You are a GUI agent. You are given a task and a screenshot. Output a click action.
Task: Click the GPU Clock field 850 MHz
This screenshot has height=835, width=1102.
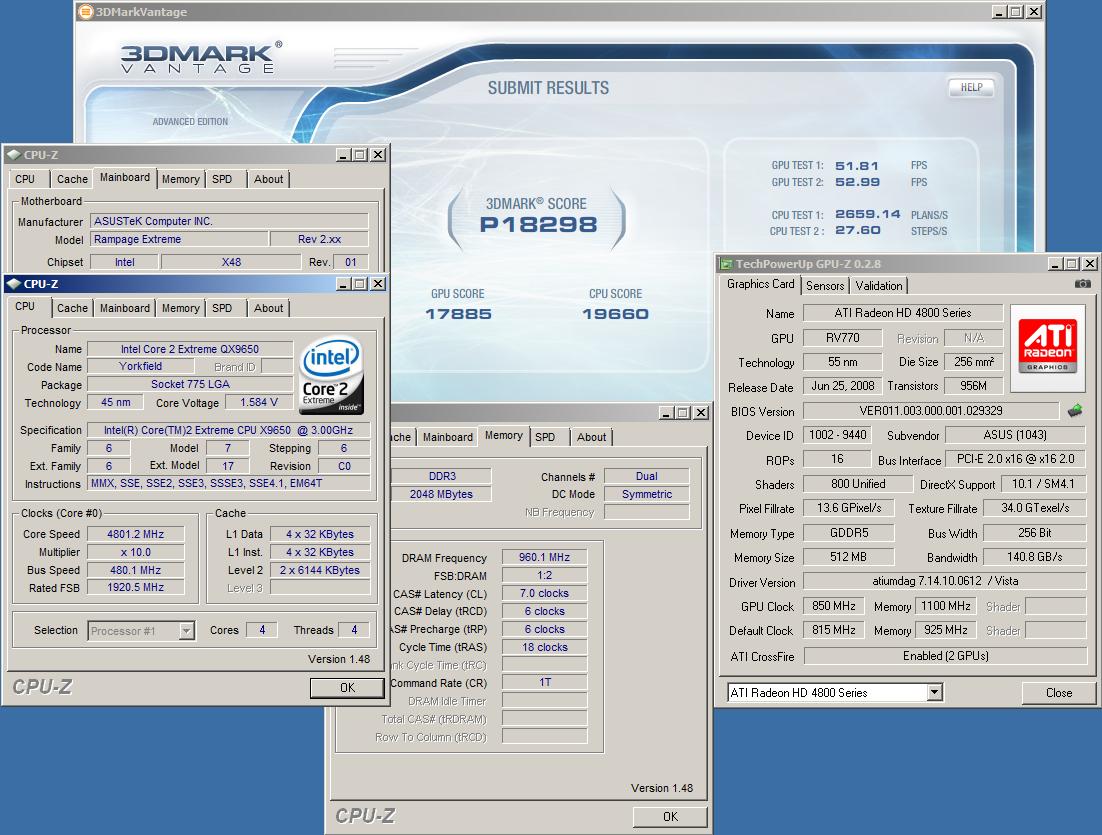point(834,606)
